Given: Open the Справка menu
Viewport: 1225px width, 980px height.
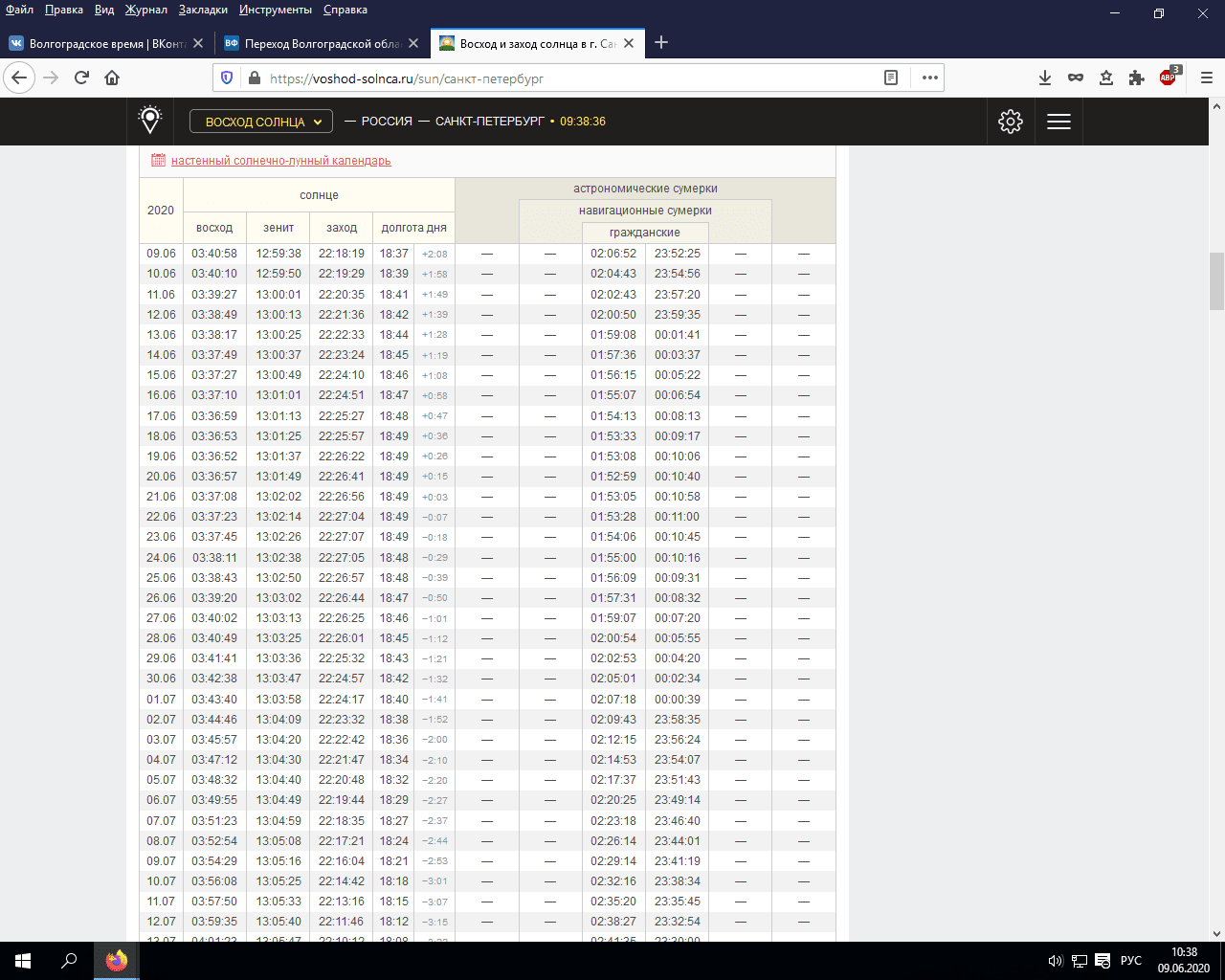Looking at the screenshot, I should pos(345,10).
